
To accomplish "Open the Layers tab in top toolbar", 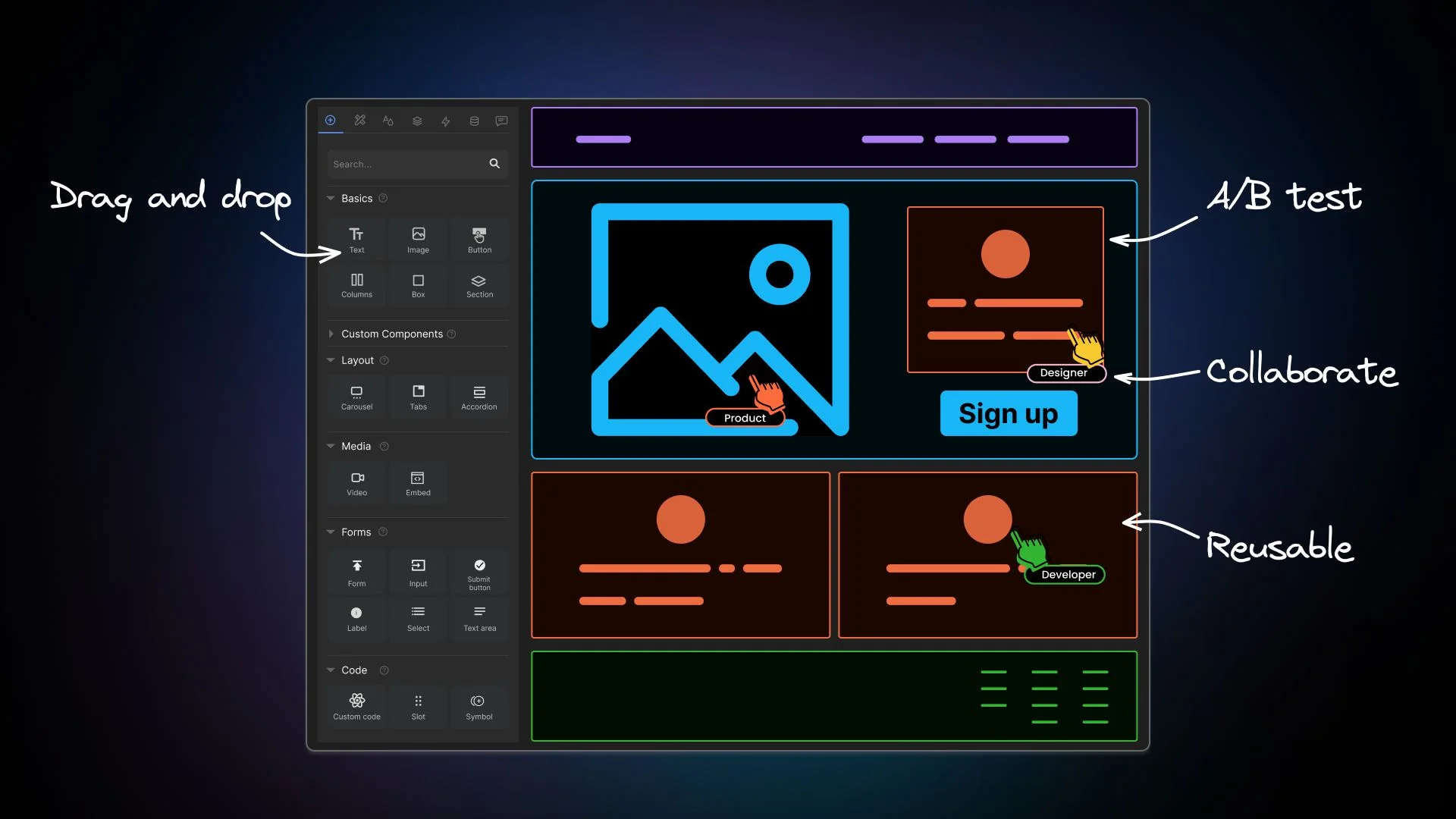I will (417, 121).
